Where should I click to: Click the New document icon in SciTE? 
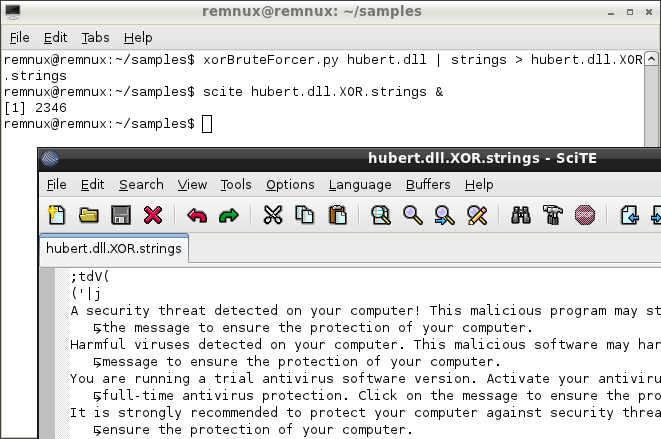tap(56, 215)
